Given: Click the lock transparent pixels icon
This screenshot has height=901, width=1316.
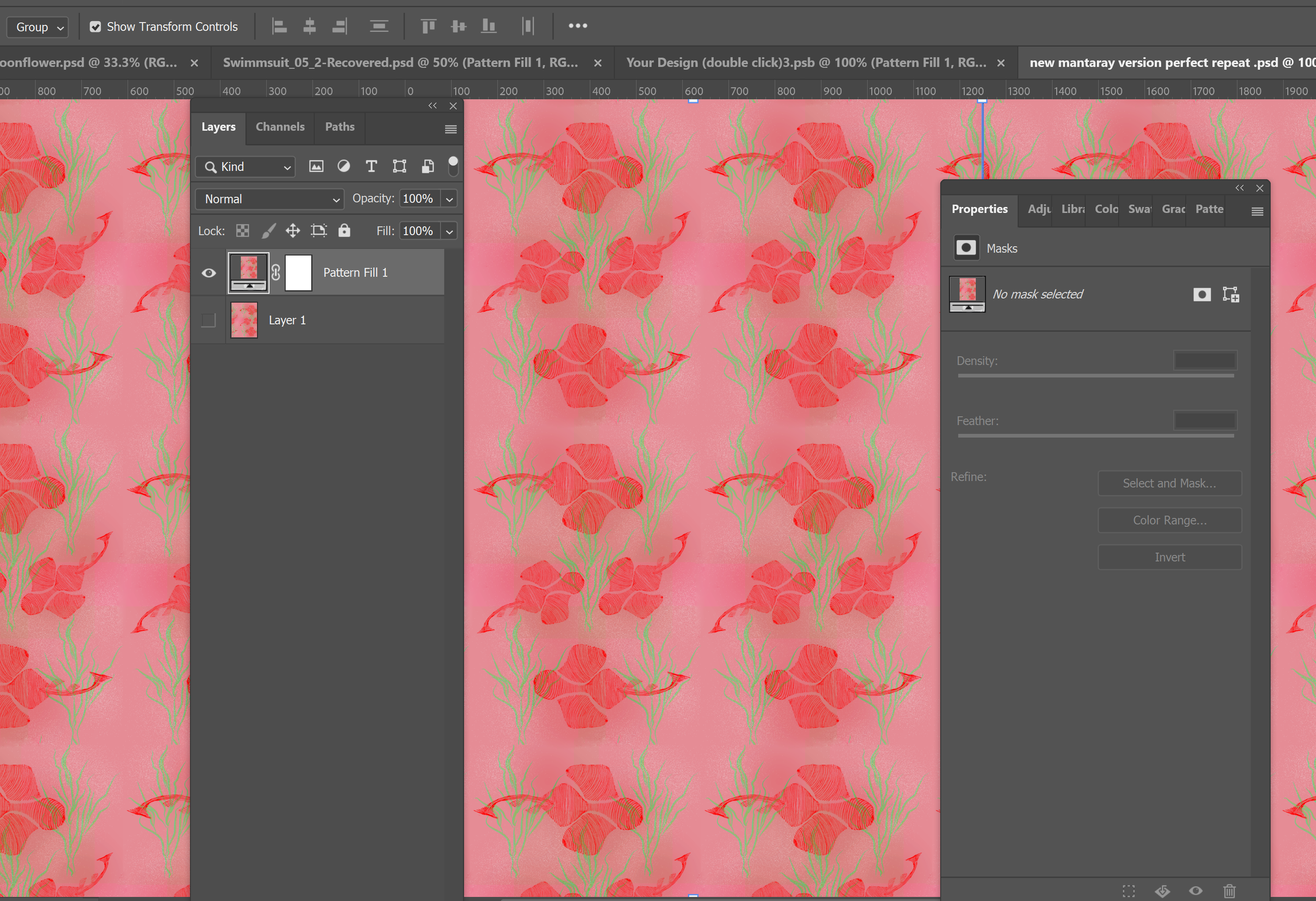Looking at the screenshot, I should [x=242, y=231].
